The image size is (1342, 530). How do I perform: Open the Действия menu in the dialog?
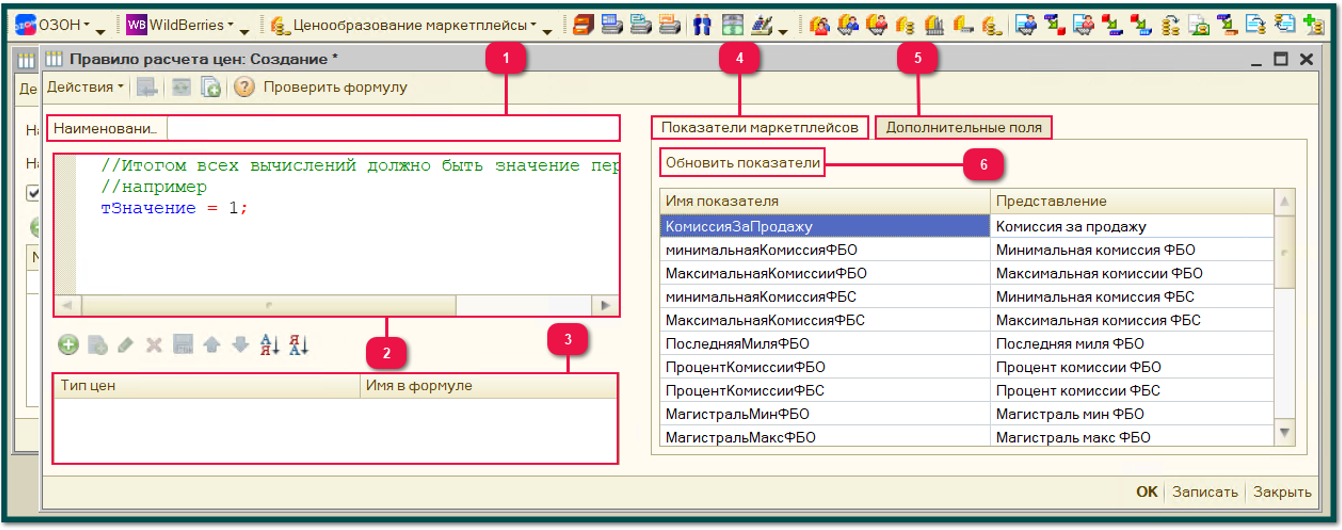point(86,87)
